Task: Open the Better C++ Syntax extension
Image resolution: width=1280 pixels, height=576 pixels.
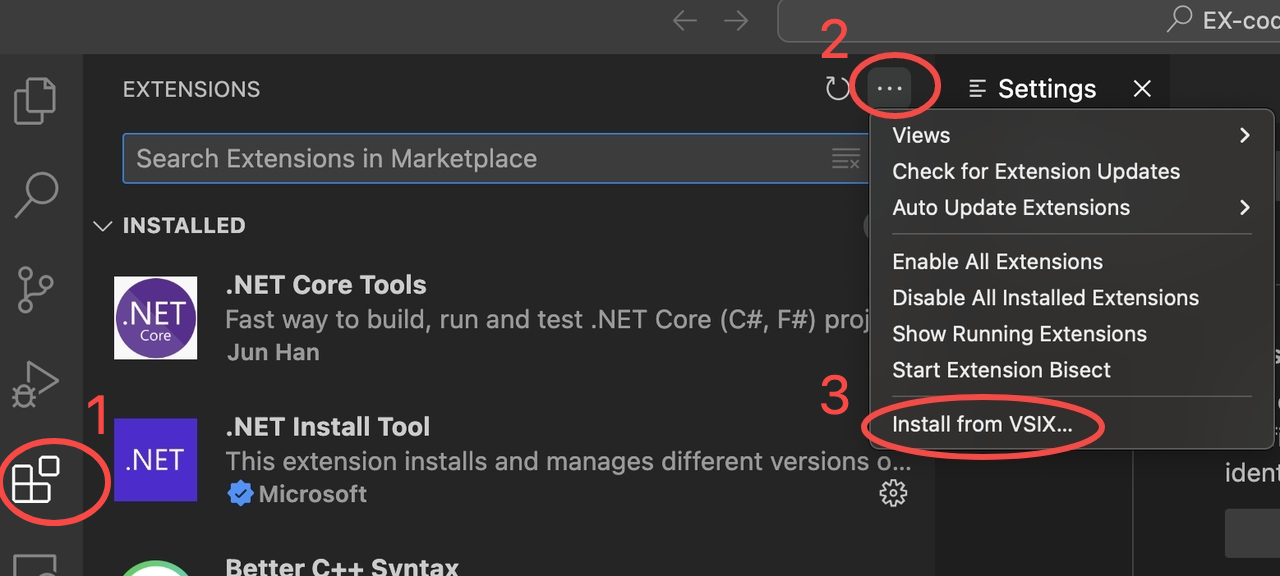Action: (342, 566)
